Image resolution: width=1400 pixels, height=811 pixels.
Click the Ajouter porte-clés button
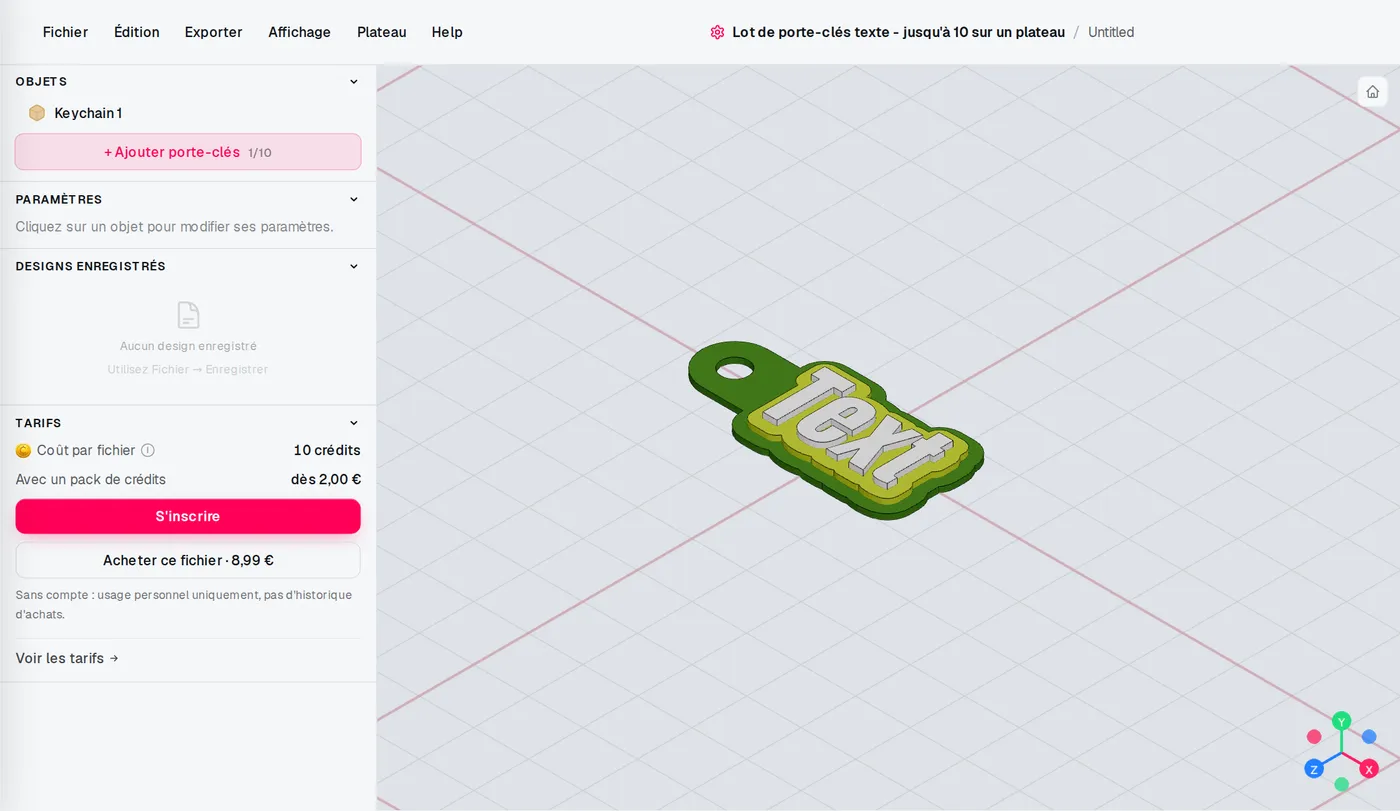pyautogui.click(x=188, y=152)
